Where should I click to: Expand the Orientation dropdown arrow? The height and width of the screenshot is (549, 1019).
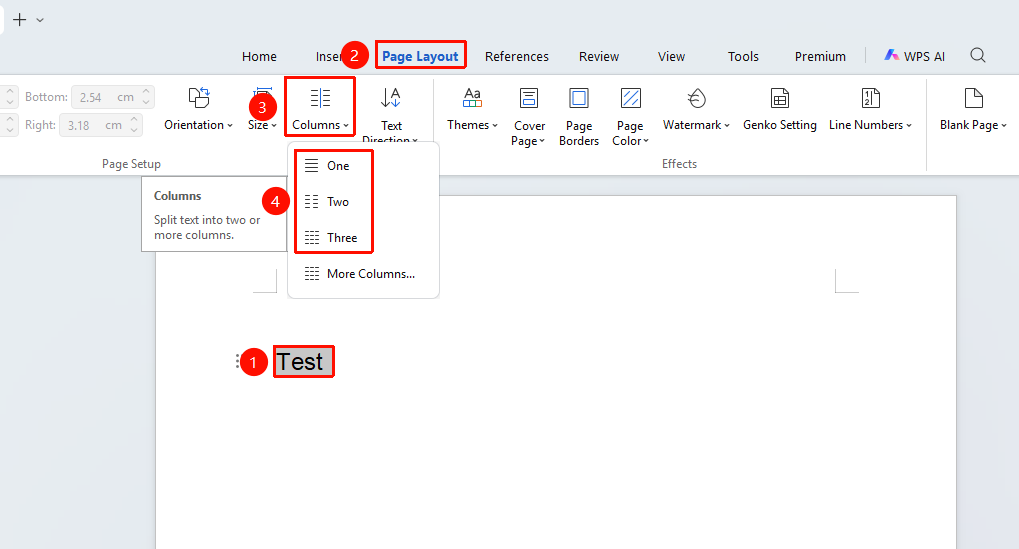pos(230,126)
